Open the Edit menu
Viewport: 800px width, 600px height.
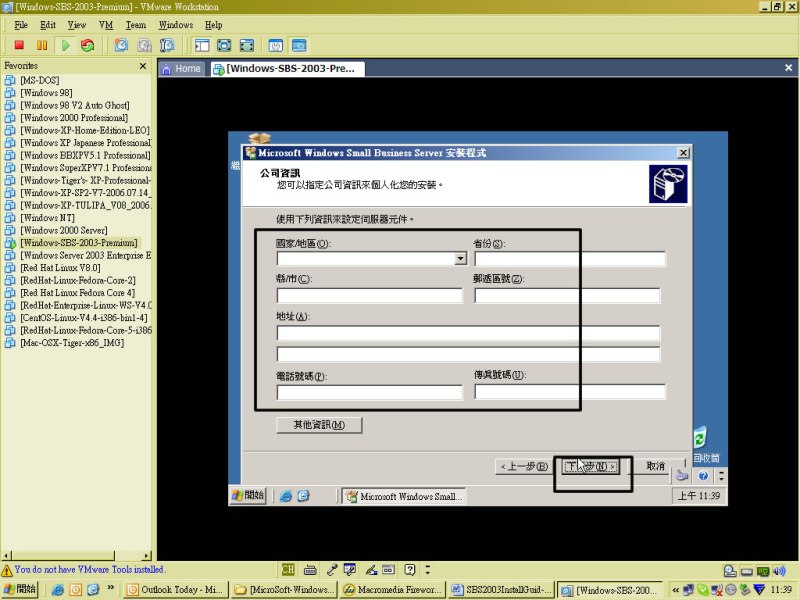point(48,25)
